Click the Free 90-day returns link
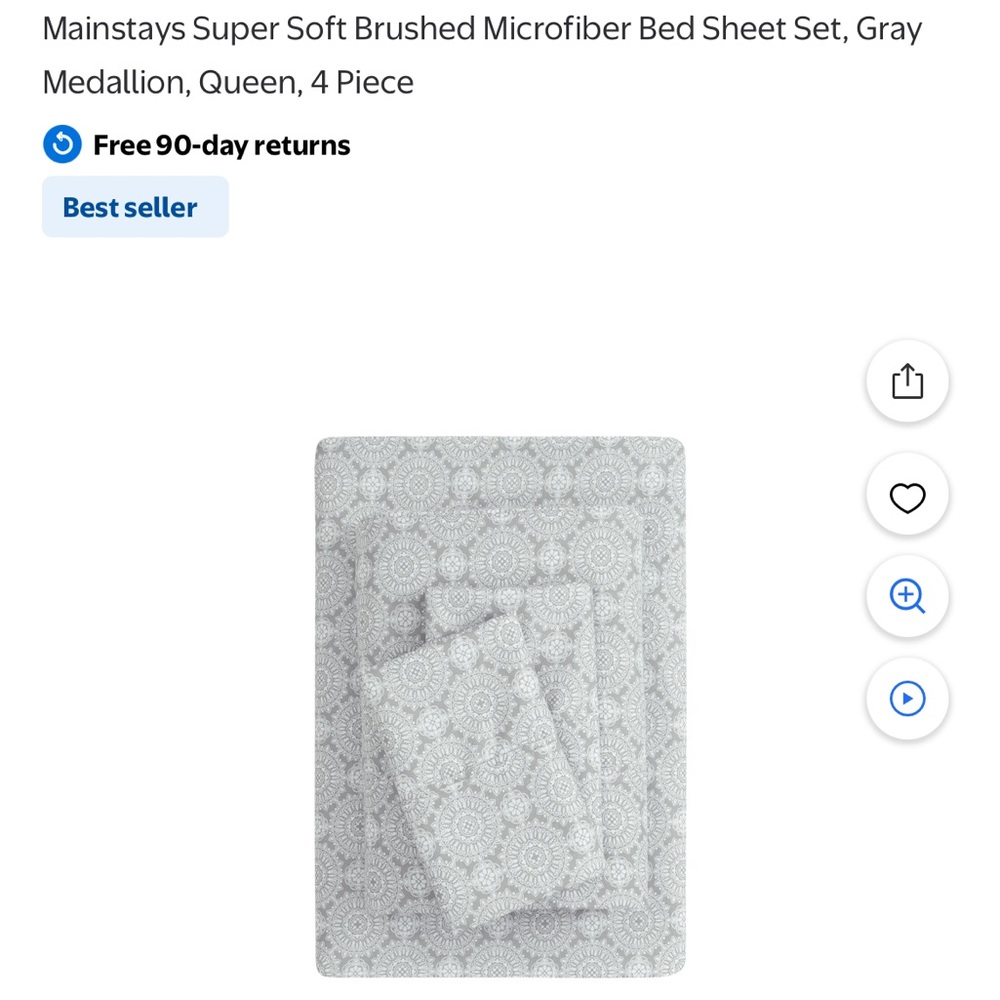The width and height of the screenshot is (1000, 1000). (221, 144)
